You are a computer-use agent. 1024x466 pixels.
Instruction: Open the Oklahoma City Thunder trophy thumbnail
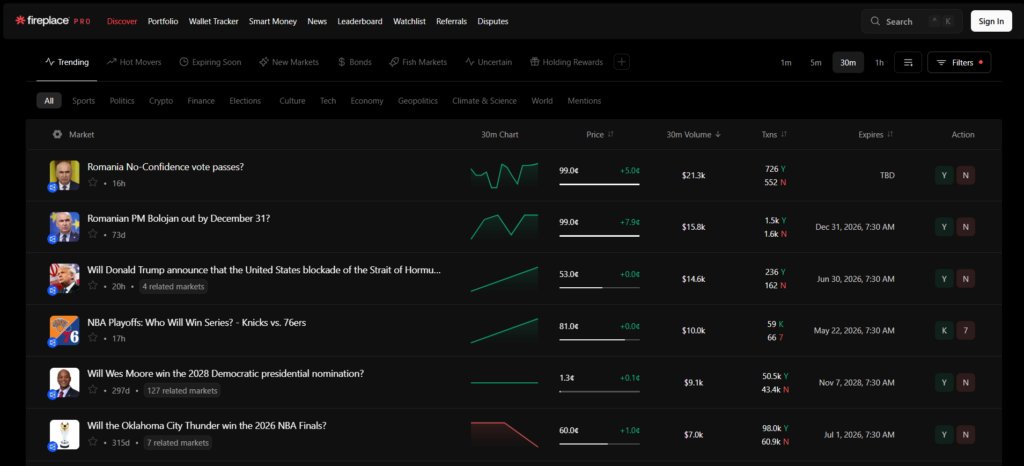[x=64, y=435]
